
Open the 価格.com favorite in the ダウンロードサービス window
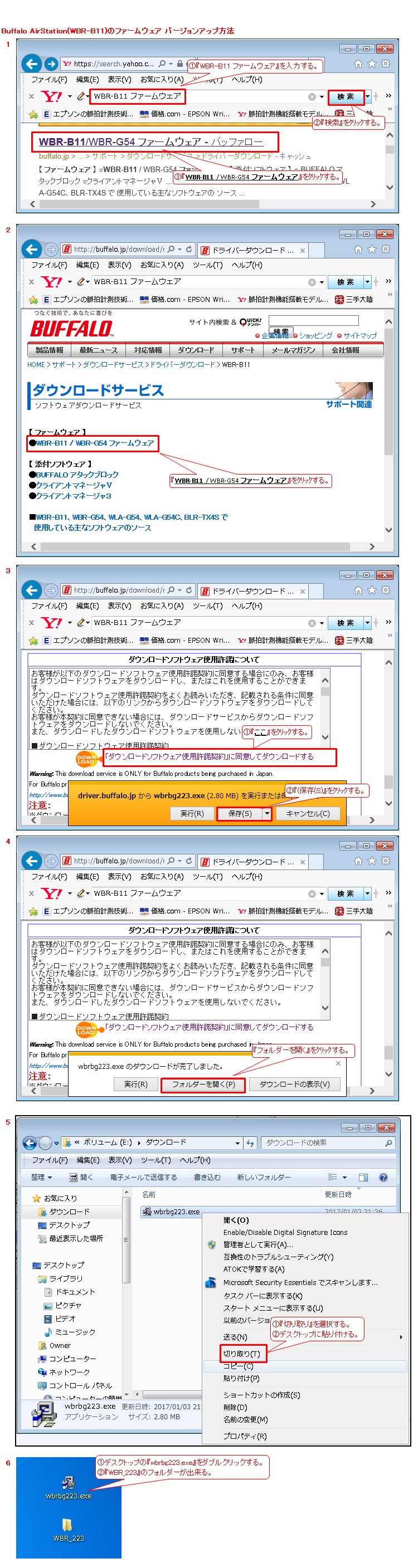pyautogui.click(x=184, y=300)
